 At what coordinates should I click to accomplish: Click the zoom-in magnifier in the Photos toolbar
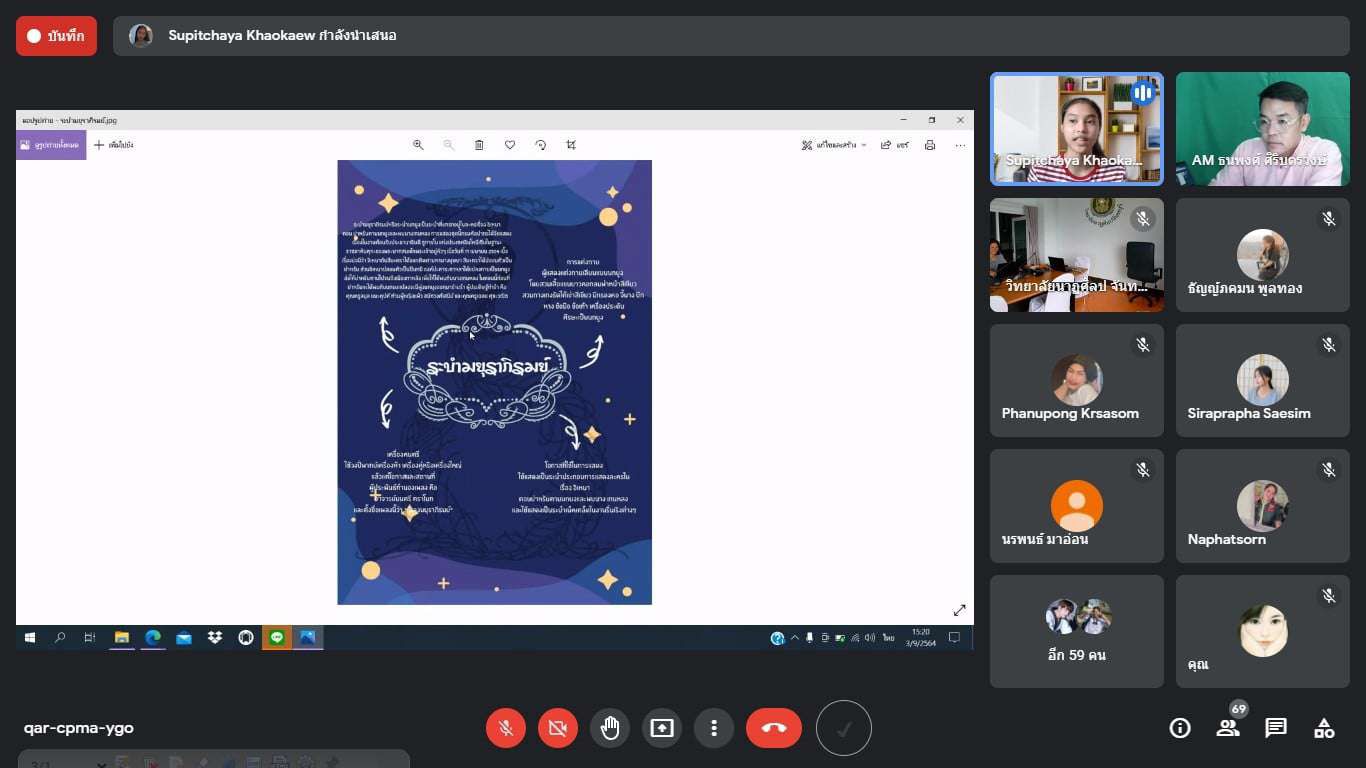pyautogui.click(x=418, y=145)
